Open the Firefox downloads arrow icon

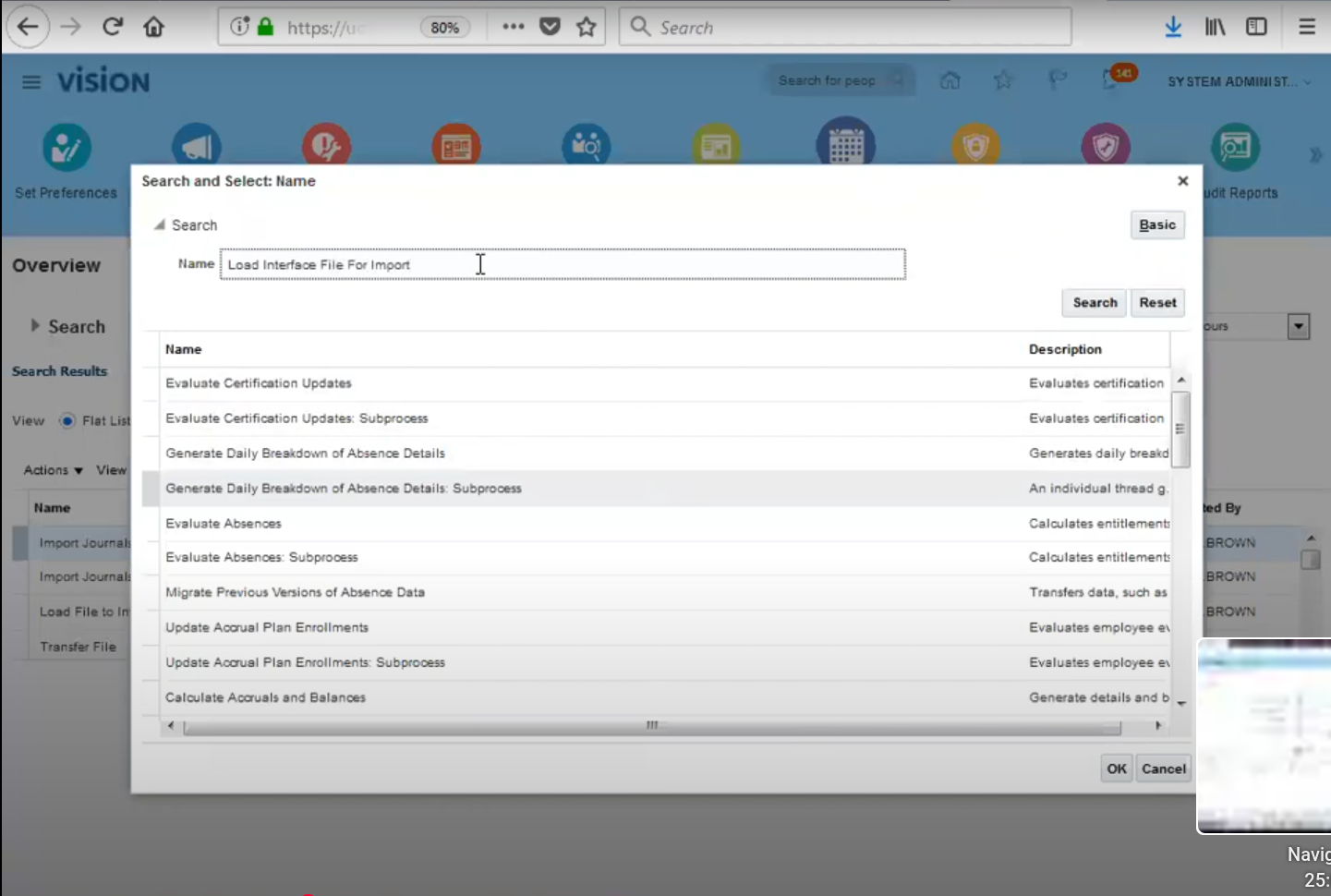1173,27
